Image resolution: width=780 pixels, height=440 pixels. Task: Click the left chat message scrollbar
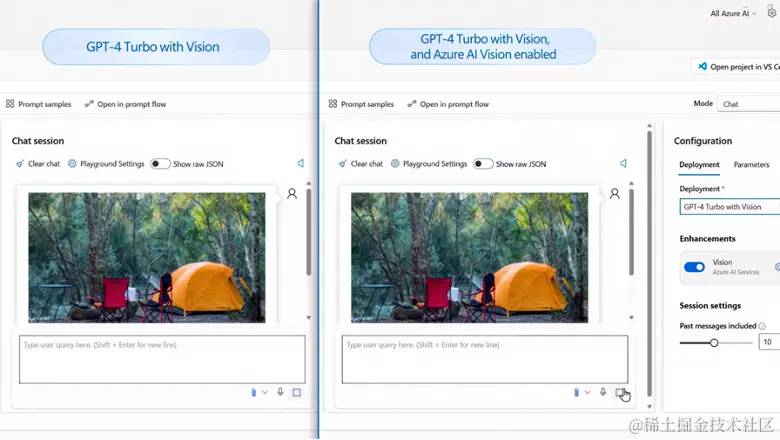pyautogui.click(x=309, y=232)
